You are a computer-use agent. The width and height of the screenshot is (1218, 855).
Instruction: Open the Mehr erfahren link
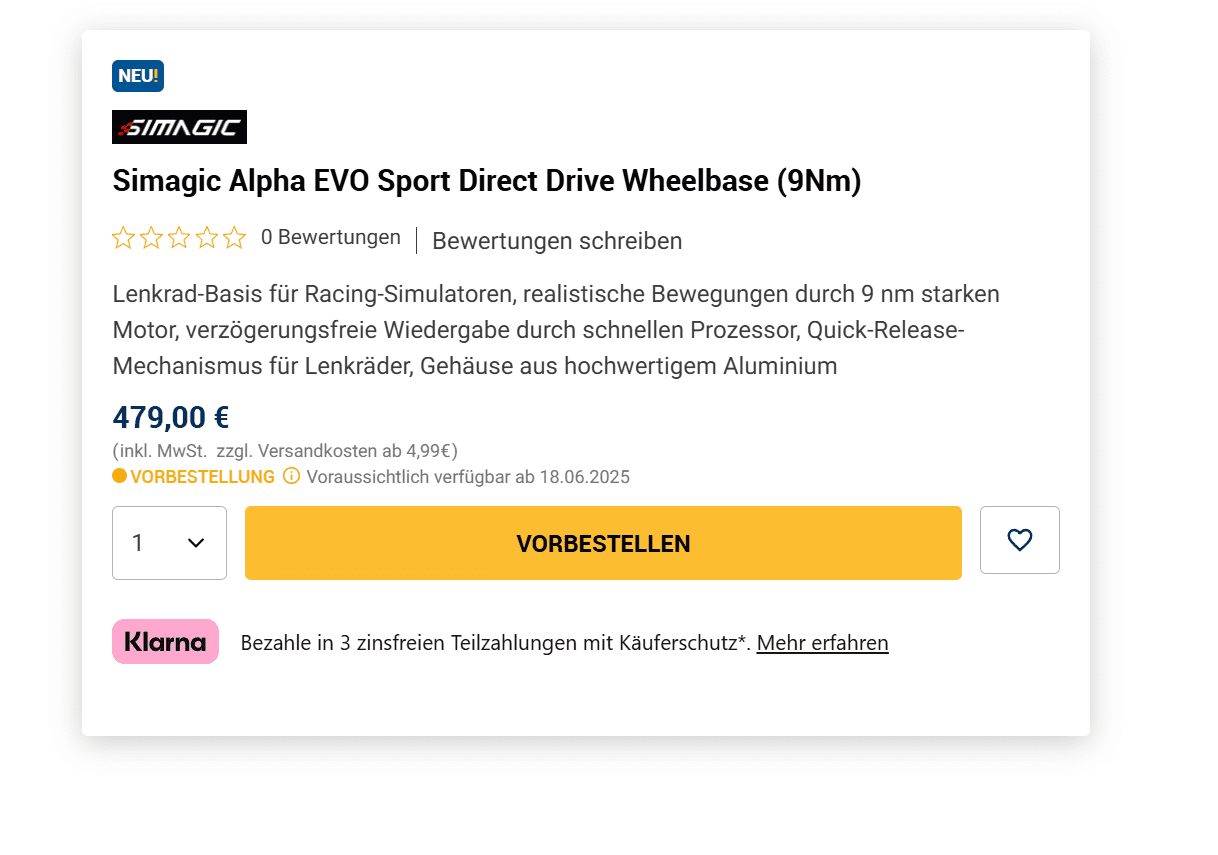pyautogui.click(x=822, y=643)
